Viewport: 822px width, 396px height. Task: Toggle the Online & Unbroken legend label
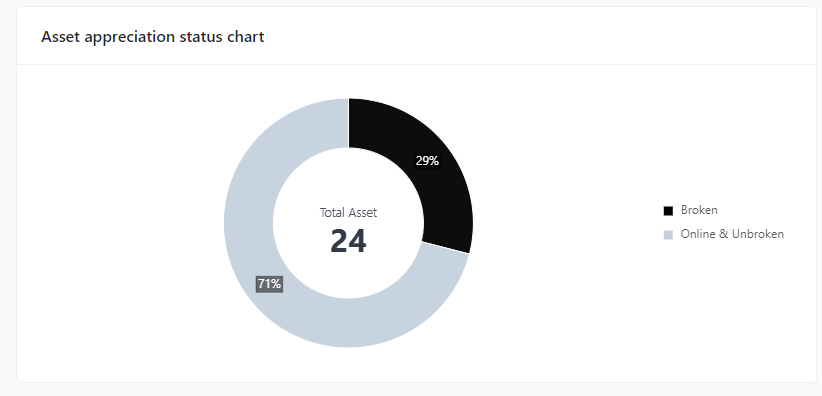pyautogui.click(x=732, y=234)
